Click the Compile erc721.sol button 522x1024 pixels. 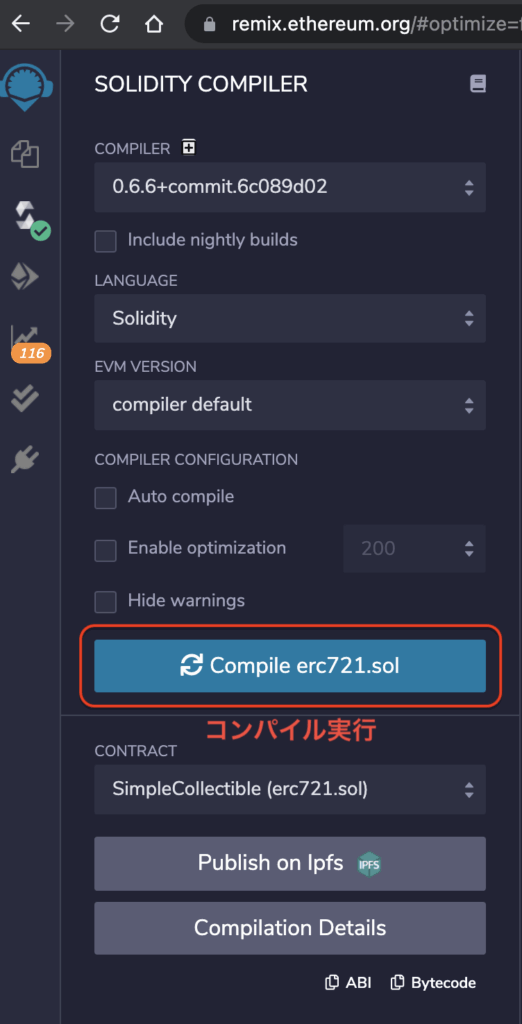coord(290,666)
